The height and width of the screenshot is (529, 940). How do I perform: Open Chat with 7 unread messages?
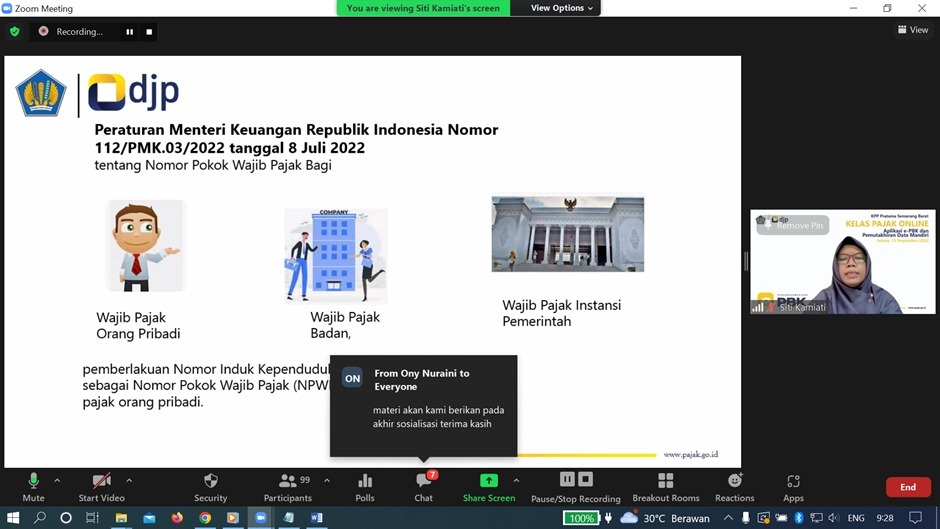point(424,486)
